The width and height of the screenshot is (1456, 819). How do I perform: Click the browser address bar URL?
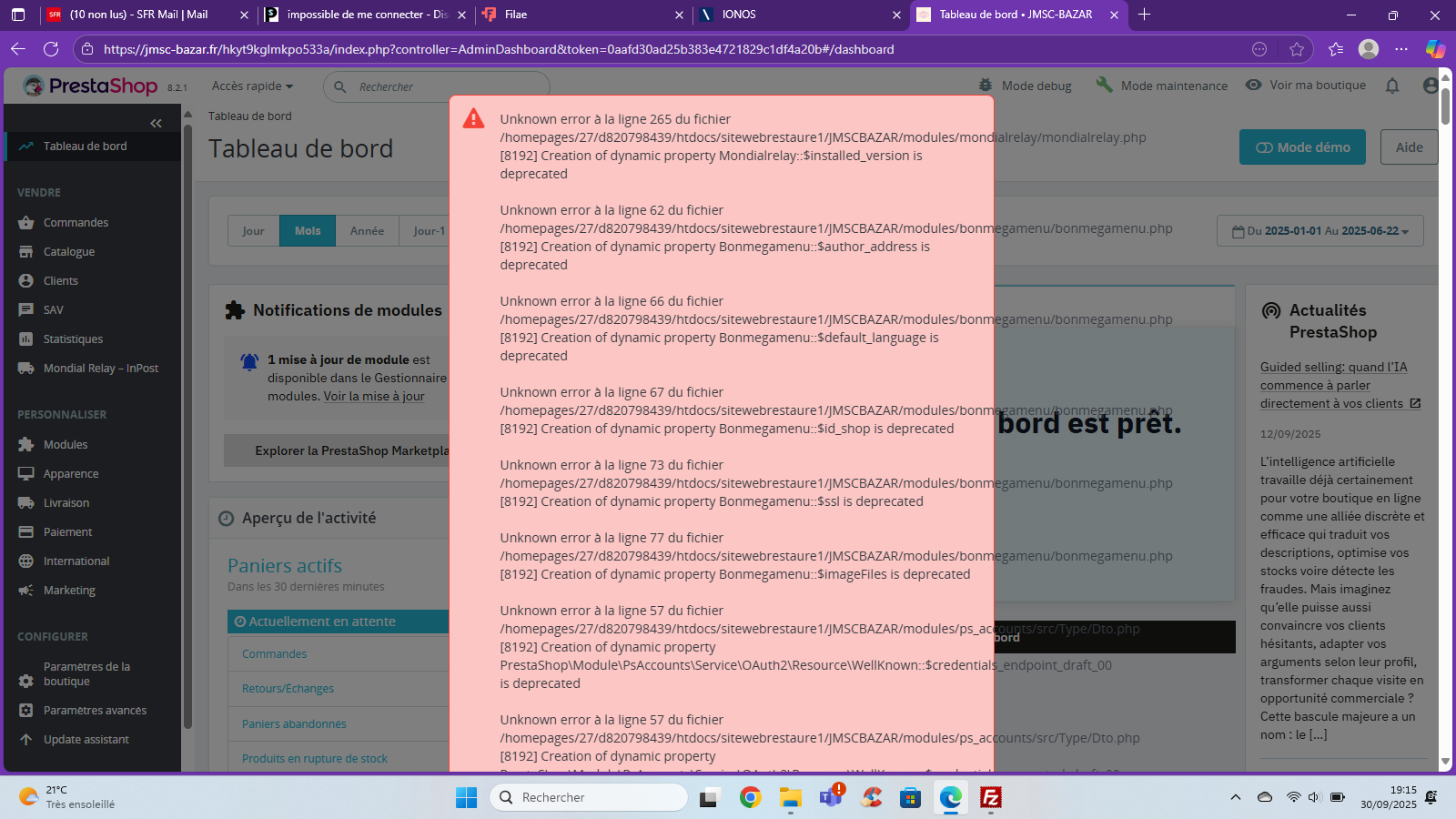pos(499,49)
